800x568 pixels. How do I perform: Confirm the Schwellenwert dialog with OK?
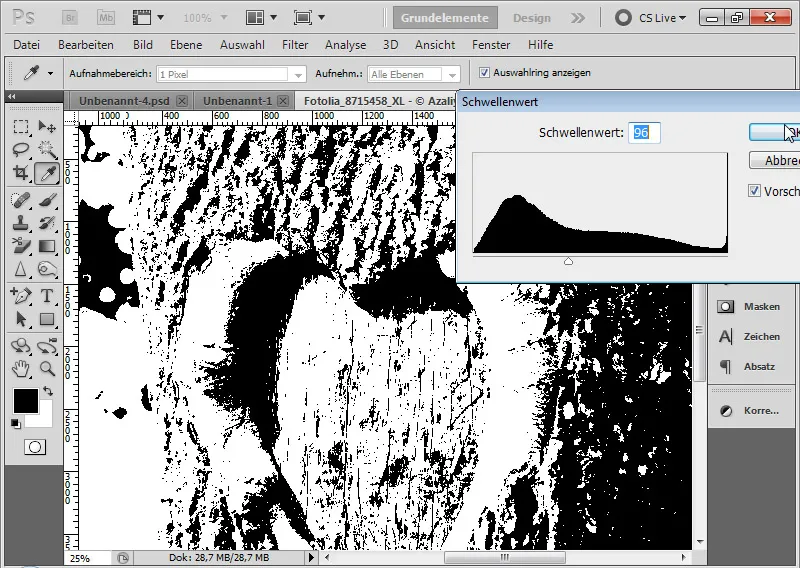tap(774, 133)
